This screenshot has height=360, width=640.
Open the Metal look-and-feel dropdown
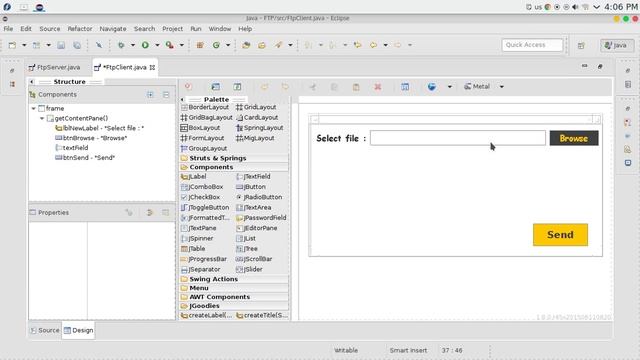pos(502,87)
